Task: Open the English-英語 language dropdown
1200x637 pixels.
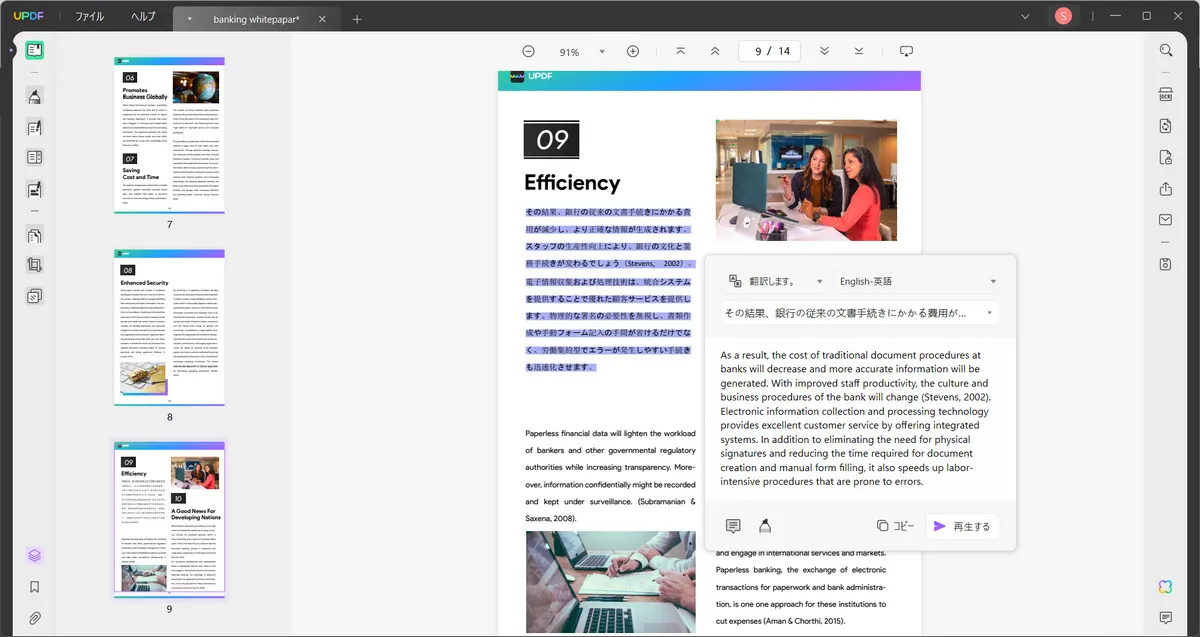Action: point(917,282)
